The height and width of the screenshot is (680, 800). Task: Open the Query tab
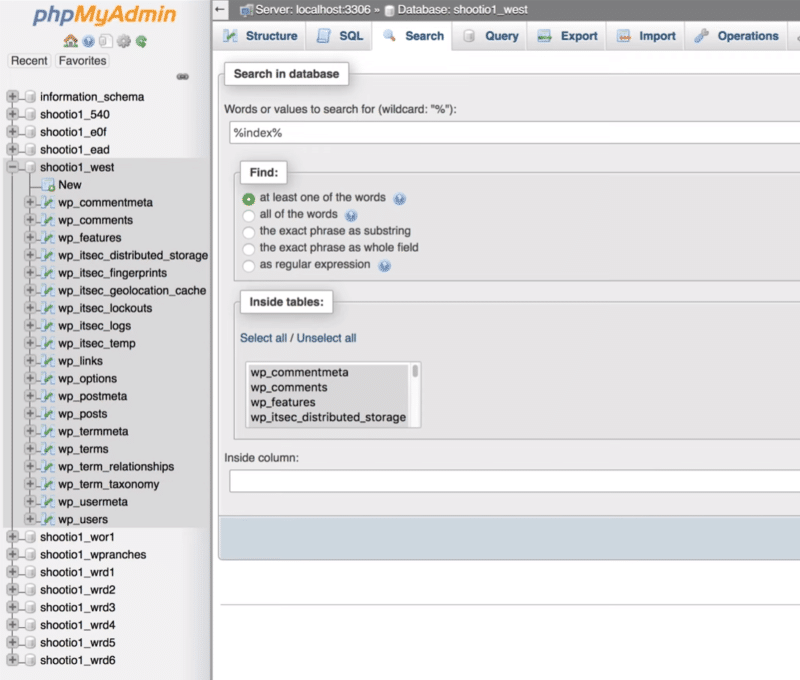[490, 36]
